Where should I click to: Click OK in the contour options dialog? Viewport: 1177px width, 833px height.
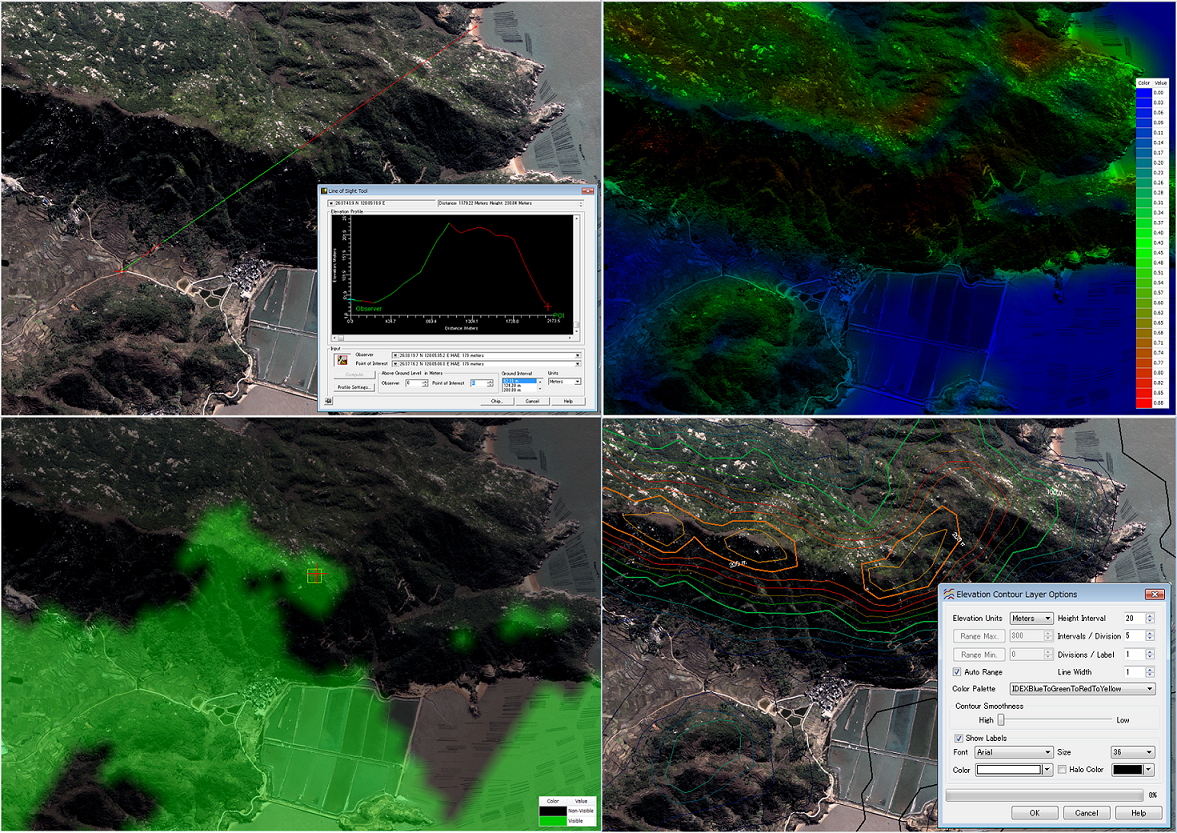pos(1035,813)
